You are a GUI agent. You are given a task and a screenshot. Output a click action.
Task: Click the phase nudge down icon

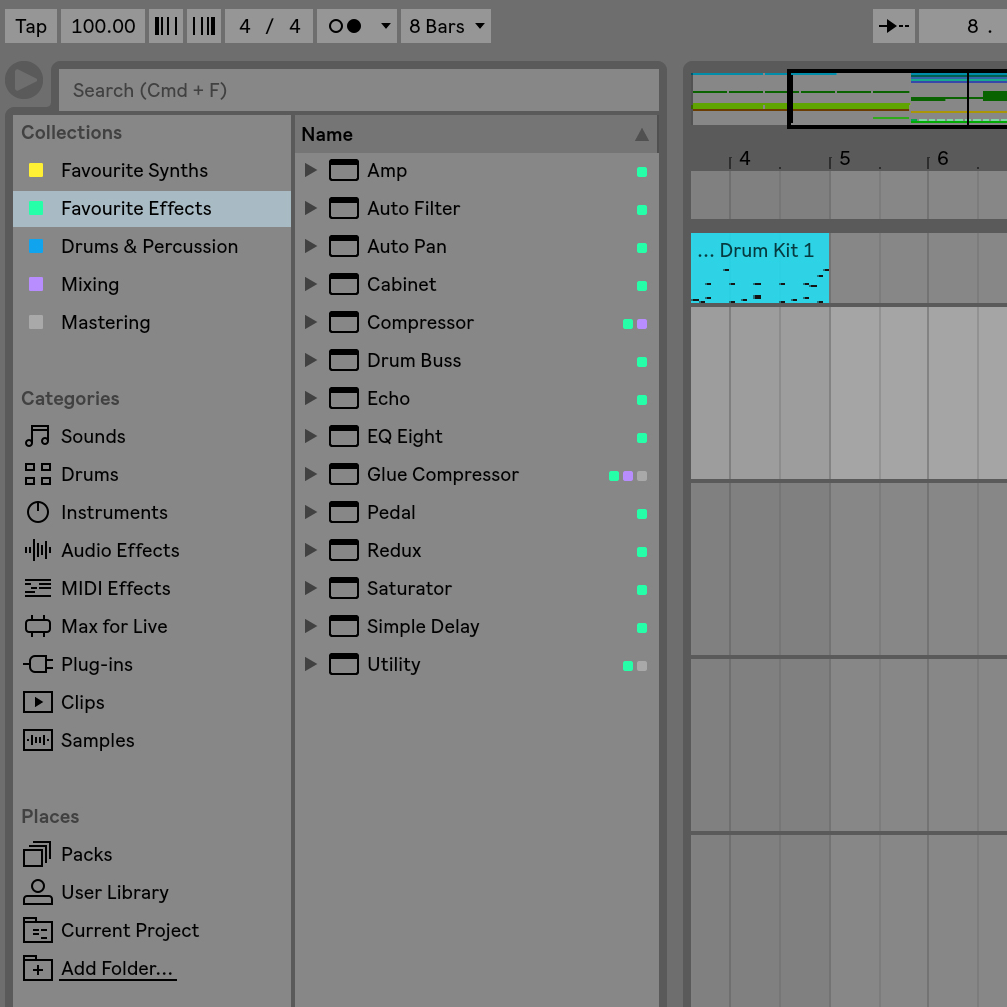pos(166,26)
